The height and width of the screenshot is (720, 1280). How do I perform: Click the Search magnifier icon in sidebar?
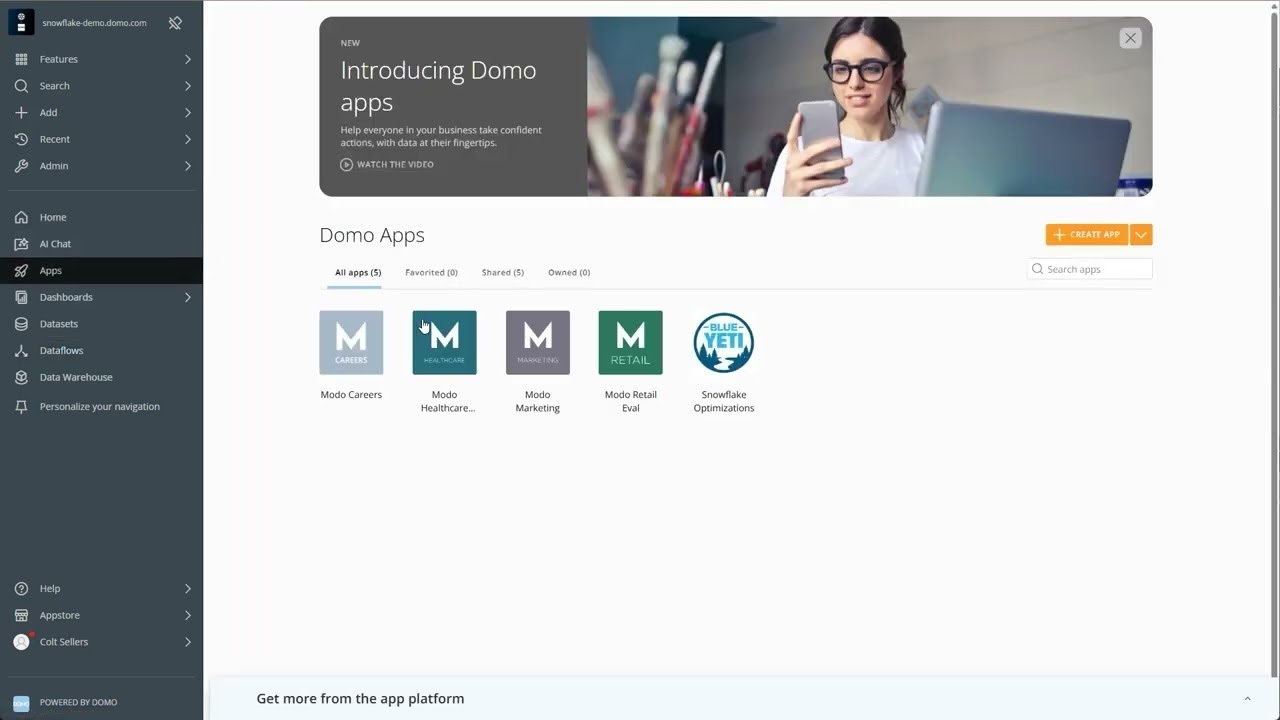click(x=21, y=86)
